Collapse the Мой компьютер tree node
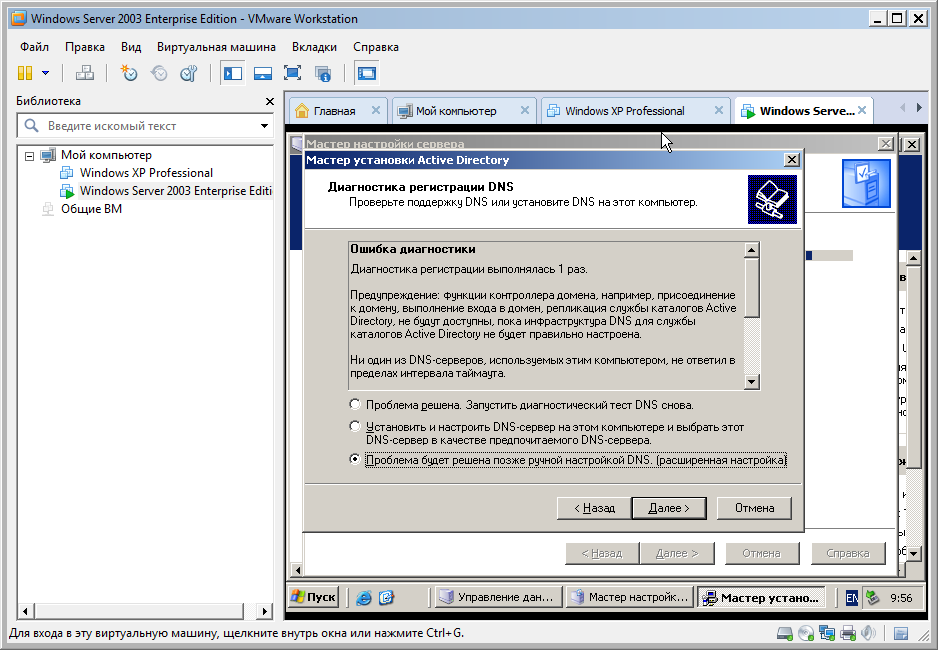 29,156
